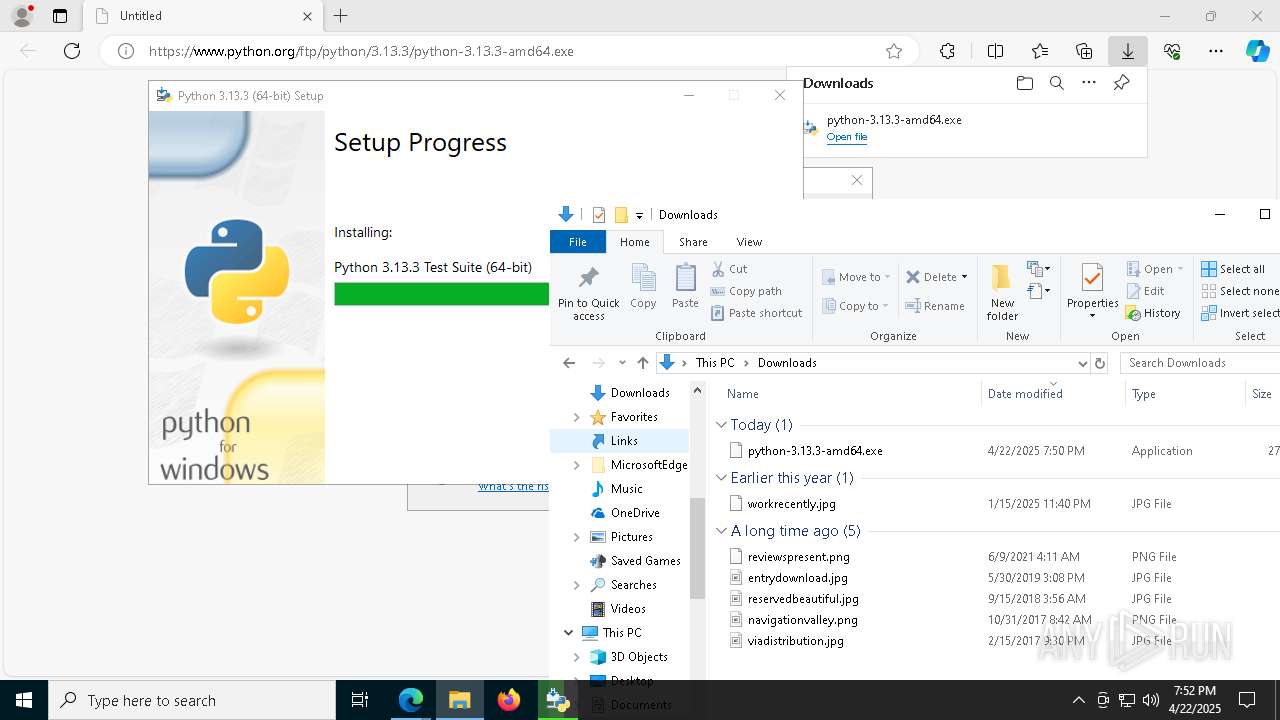Open Firefox from the taskbar
The image size is (1280, 720).
point(509,700)
